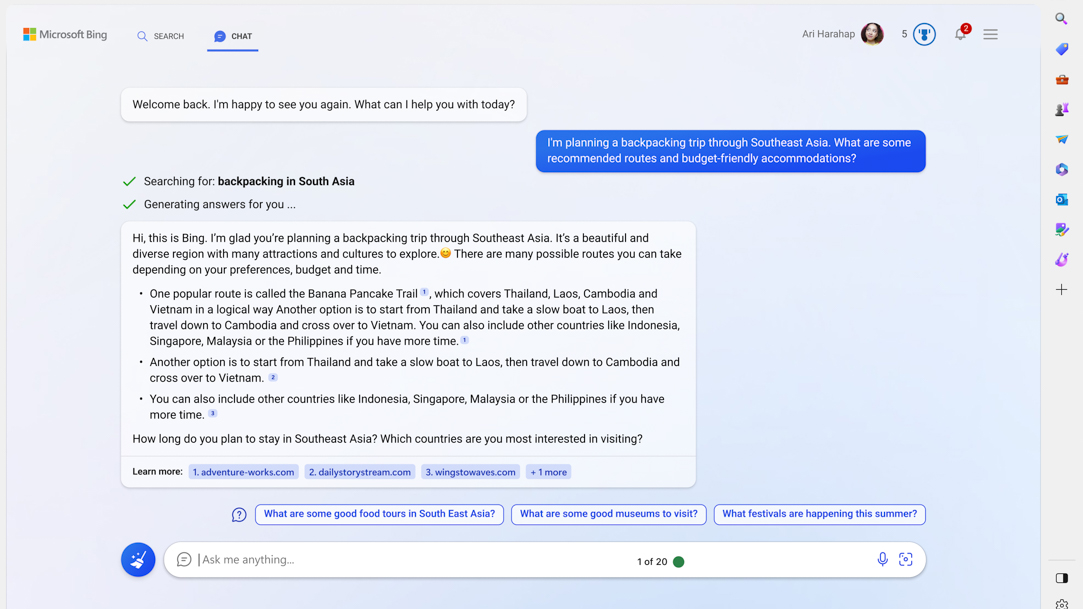The width and height of the screenshot is (1083, 609).
Task: Click the Microsoft Bing logo
Action: pyautogui.click(x=65, y=35)
